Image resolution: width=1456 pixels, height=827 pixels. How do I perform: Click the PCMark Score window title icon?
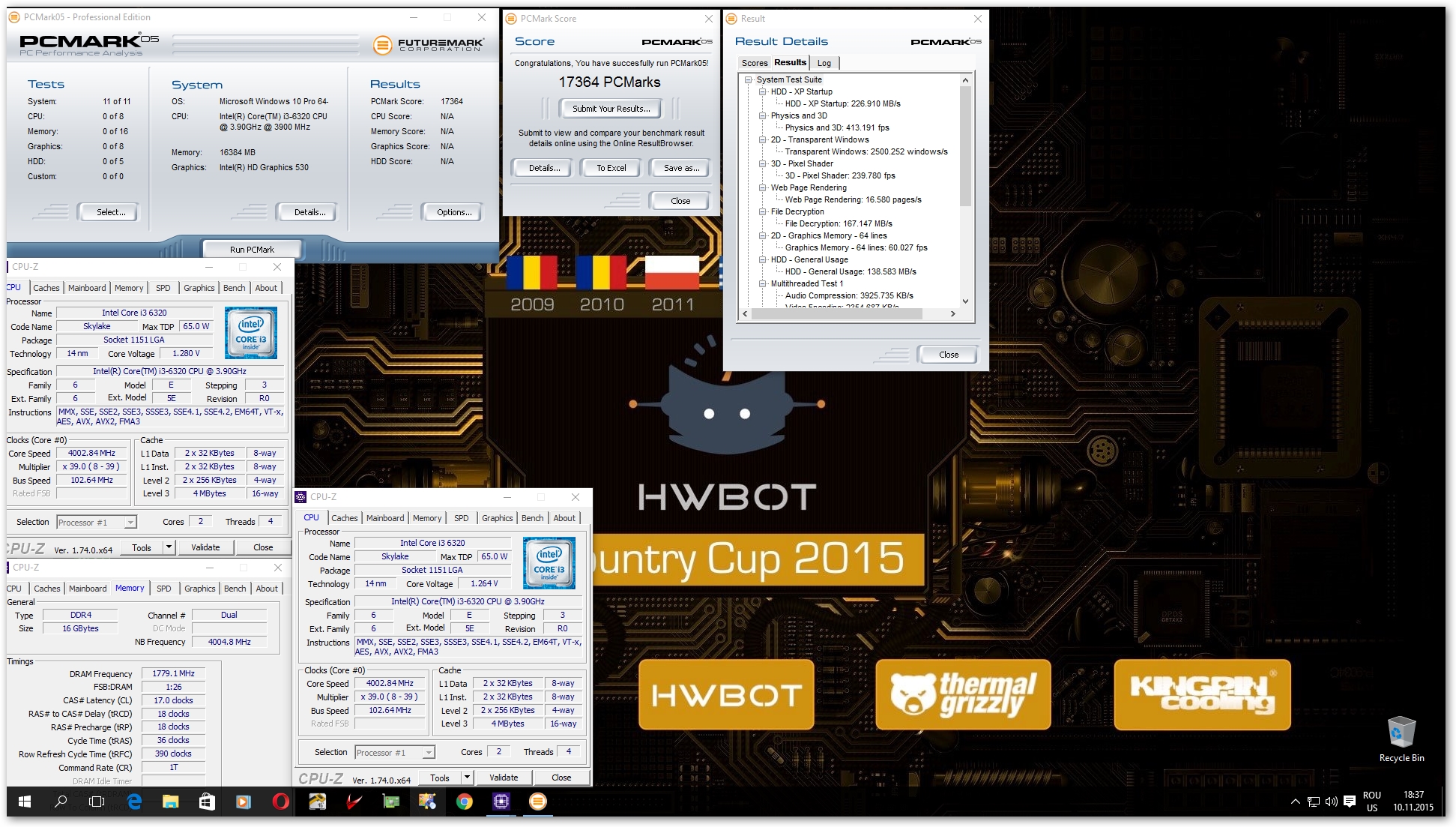click(510, 19)
